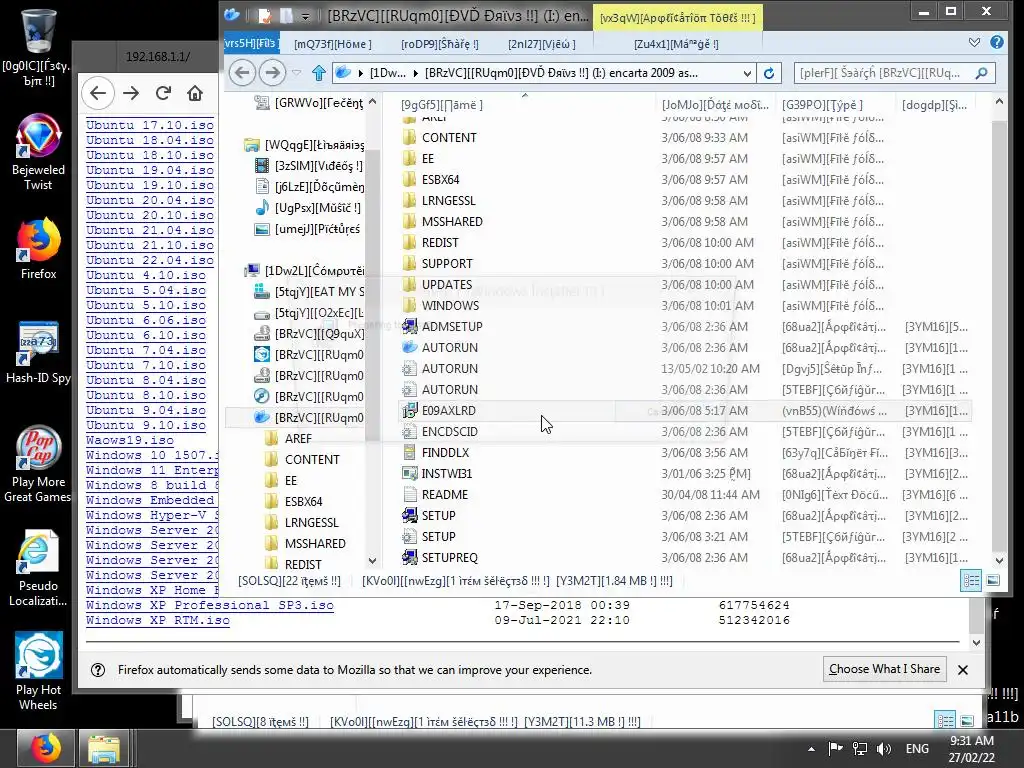This screenshot has width=1024, height=768.
Task: Open Play Hot Wheels desktop shortcut
Action: pyautogui.click(x=38, y=671)
